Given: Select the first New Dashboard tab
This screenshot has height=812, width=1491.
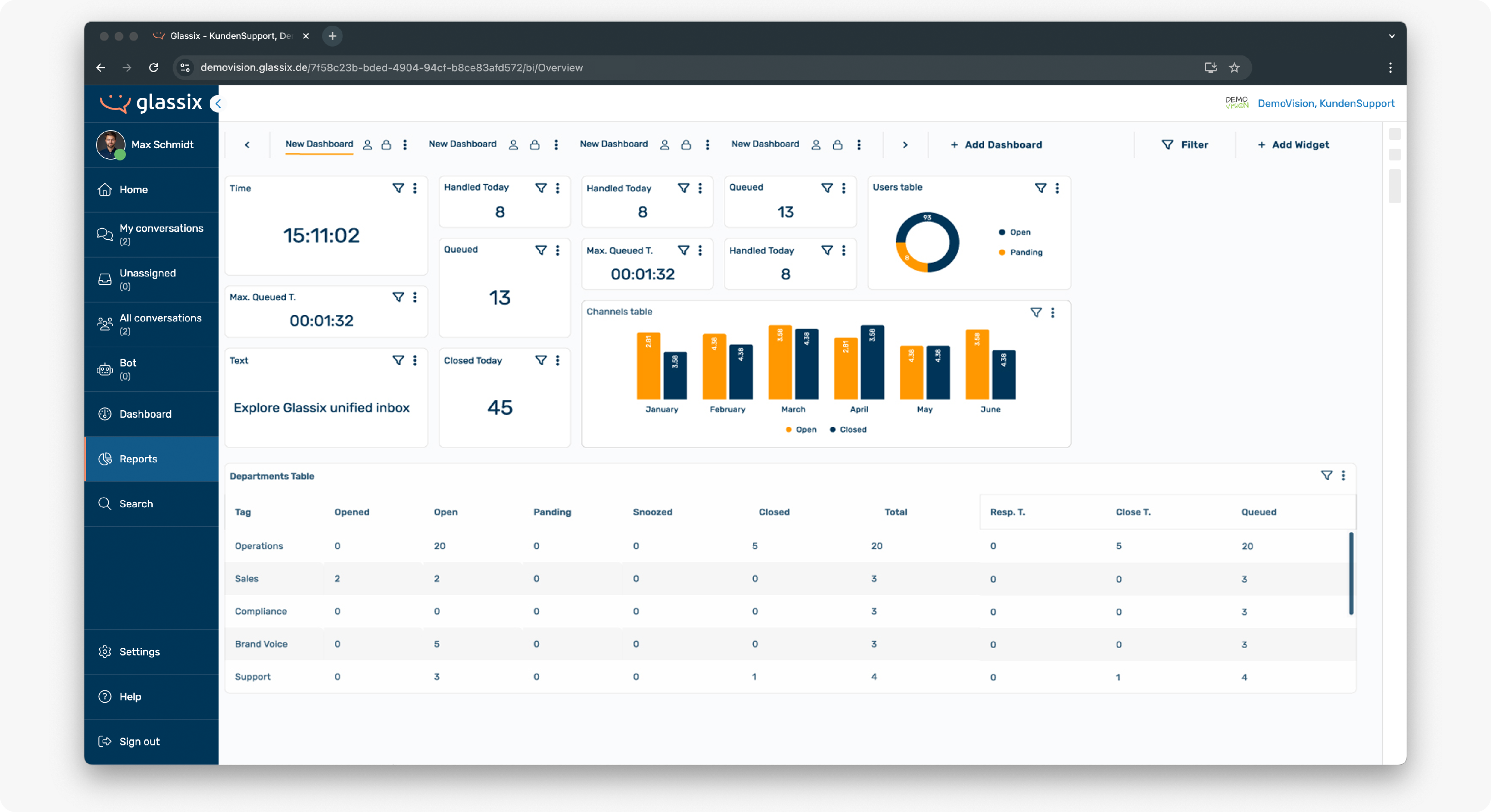Looking at the screenshot, I should [319, 144].
